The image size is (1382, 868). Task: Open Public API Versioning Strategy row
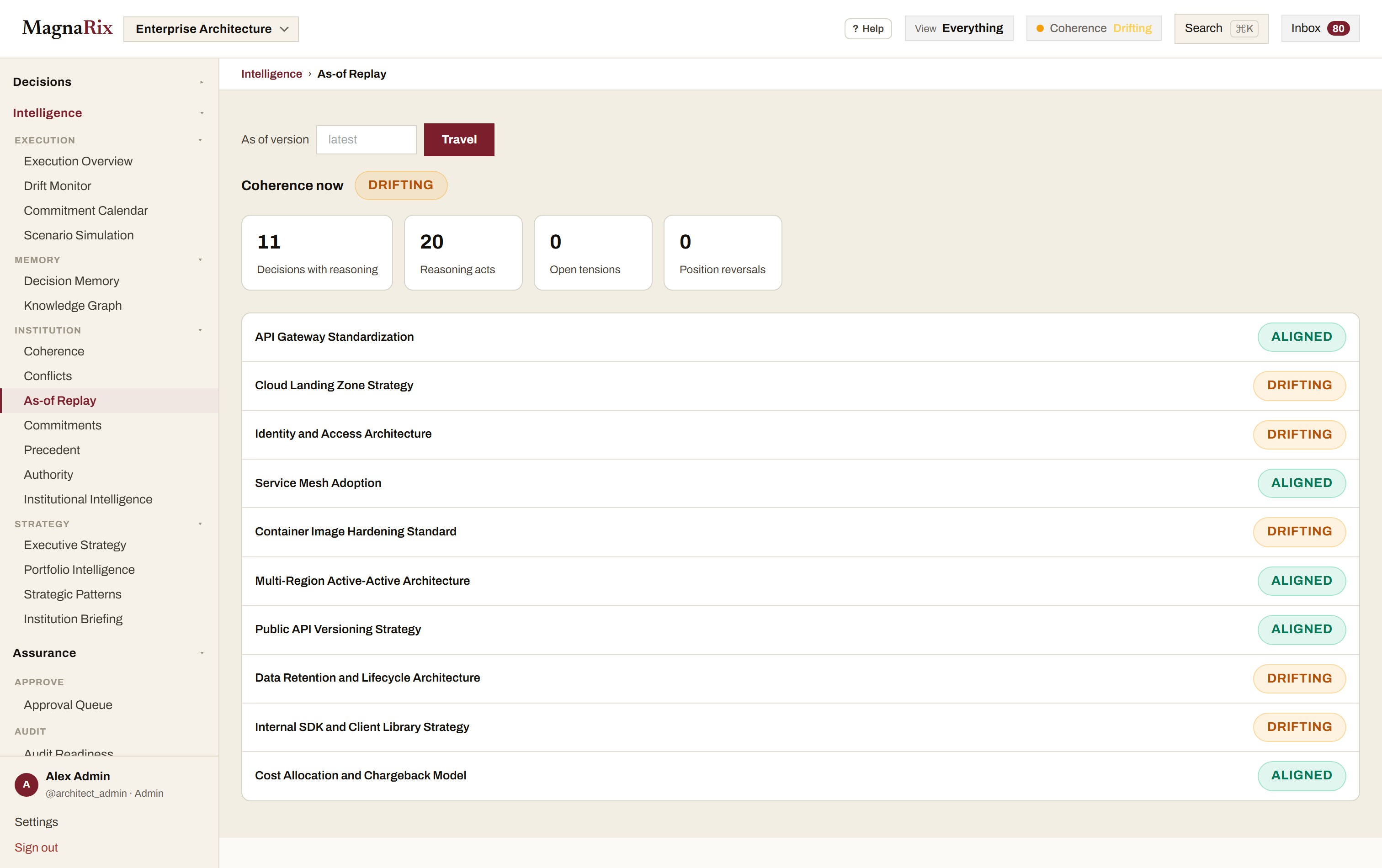pyautogui.click(x=800, y=630)
